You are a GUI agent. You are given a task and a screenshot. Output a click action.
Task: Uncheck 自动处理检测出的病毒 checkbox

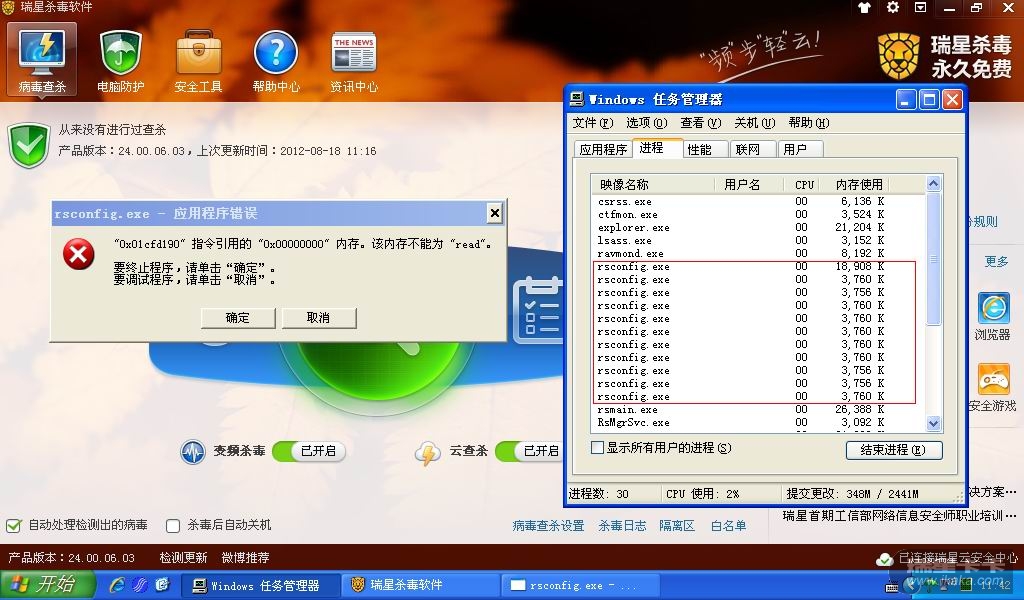13,526
